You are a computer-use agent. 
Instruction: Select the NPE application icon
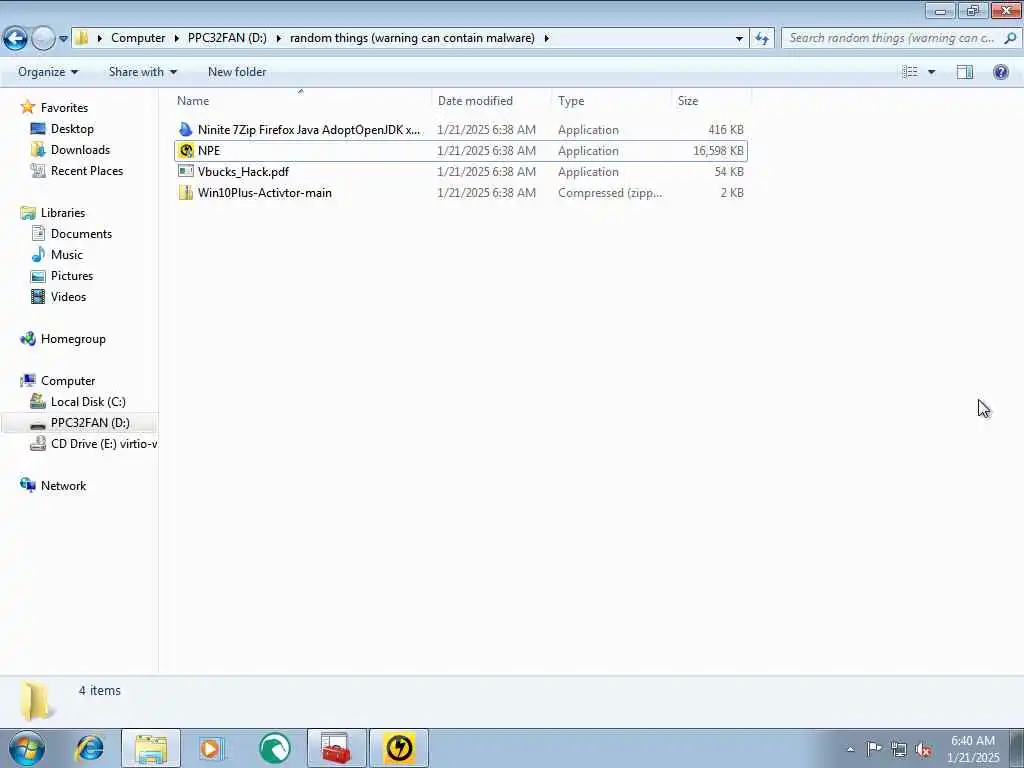pos(186,151)
